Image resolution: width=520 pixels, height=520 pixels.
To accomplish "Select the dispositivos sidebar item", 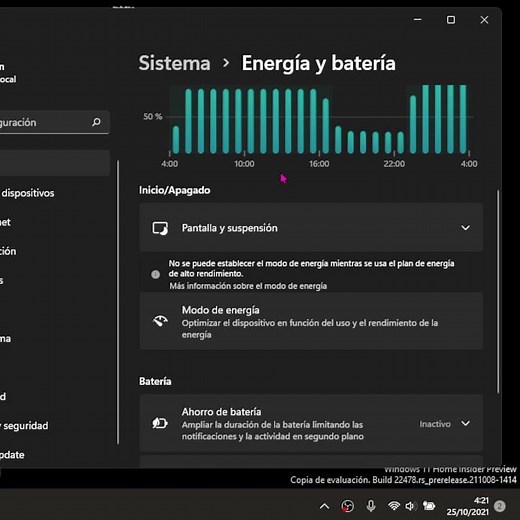I will [x=27, y=193].
